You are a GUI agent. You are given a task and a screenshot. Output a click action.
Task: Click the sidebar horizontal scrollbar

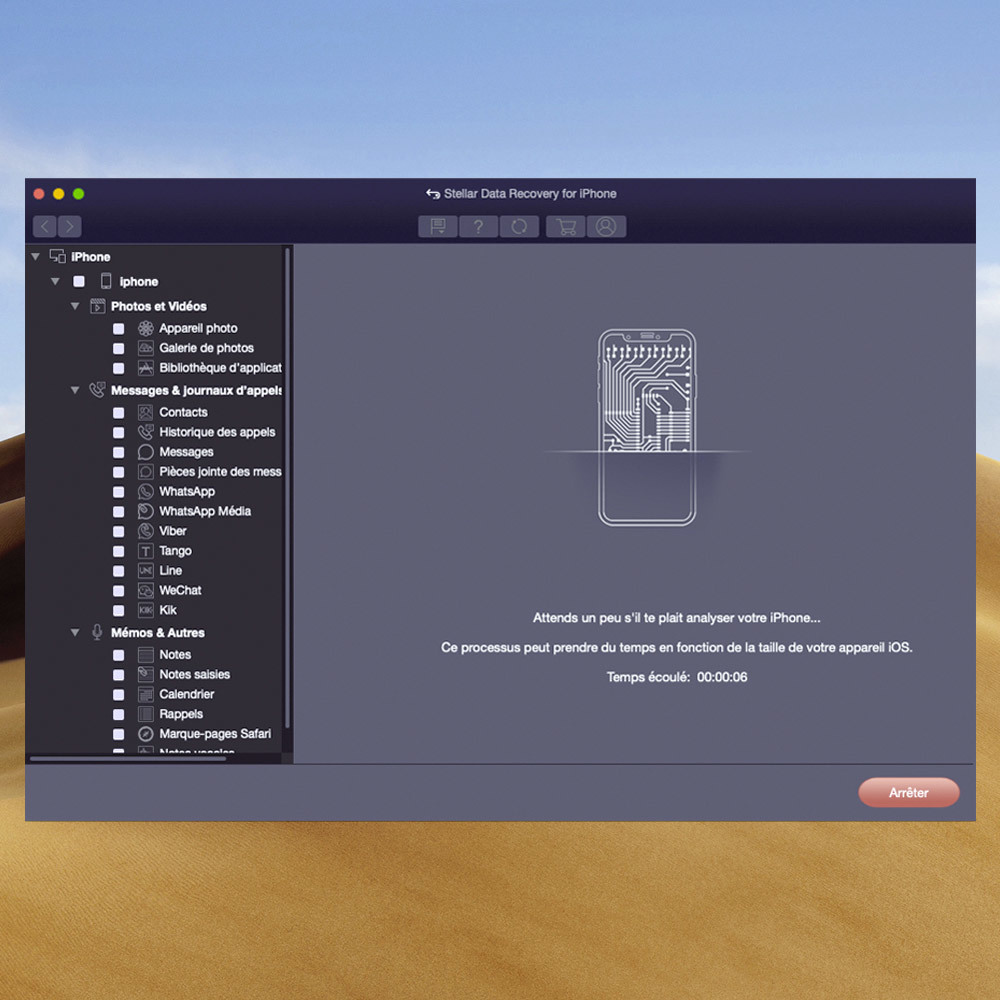128,759
